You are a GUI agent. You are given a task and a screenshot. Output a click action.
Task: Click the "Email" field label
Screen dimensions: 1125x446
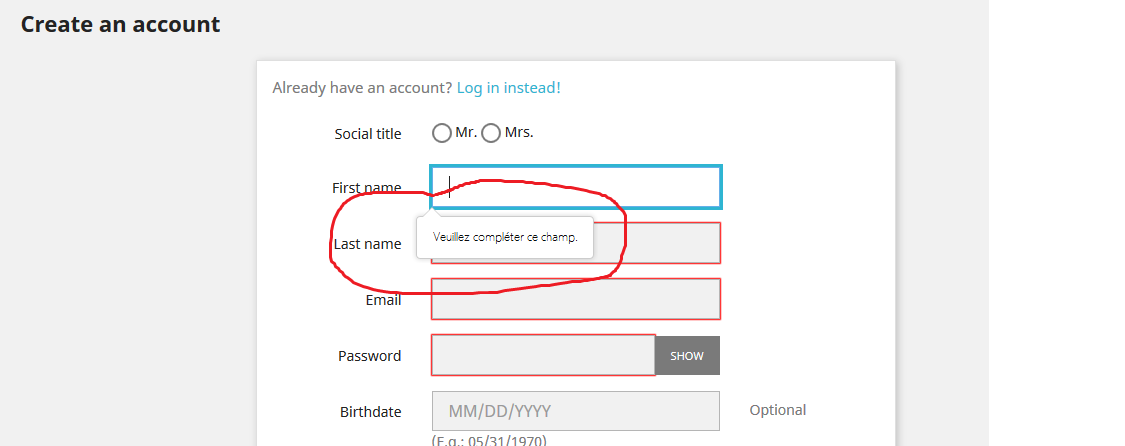[383, 300]
